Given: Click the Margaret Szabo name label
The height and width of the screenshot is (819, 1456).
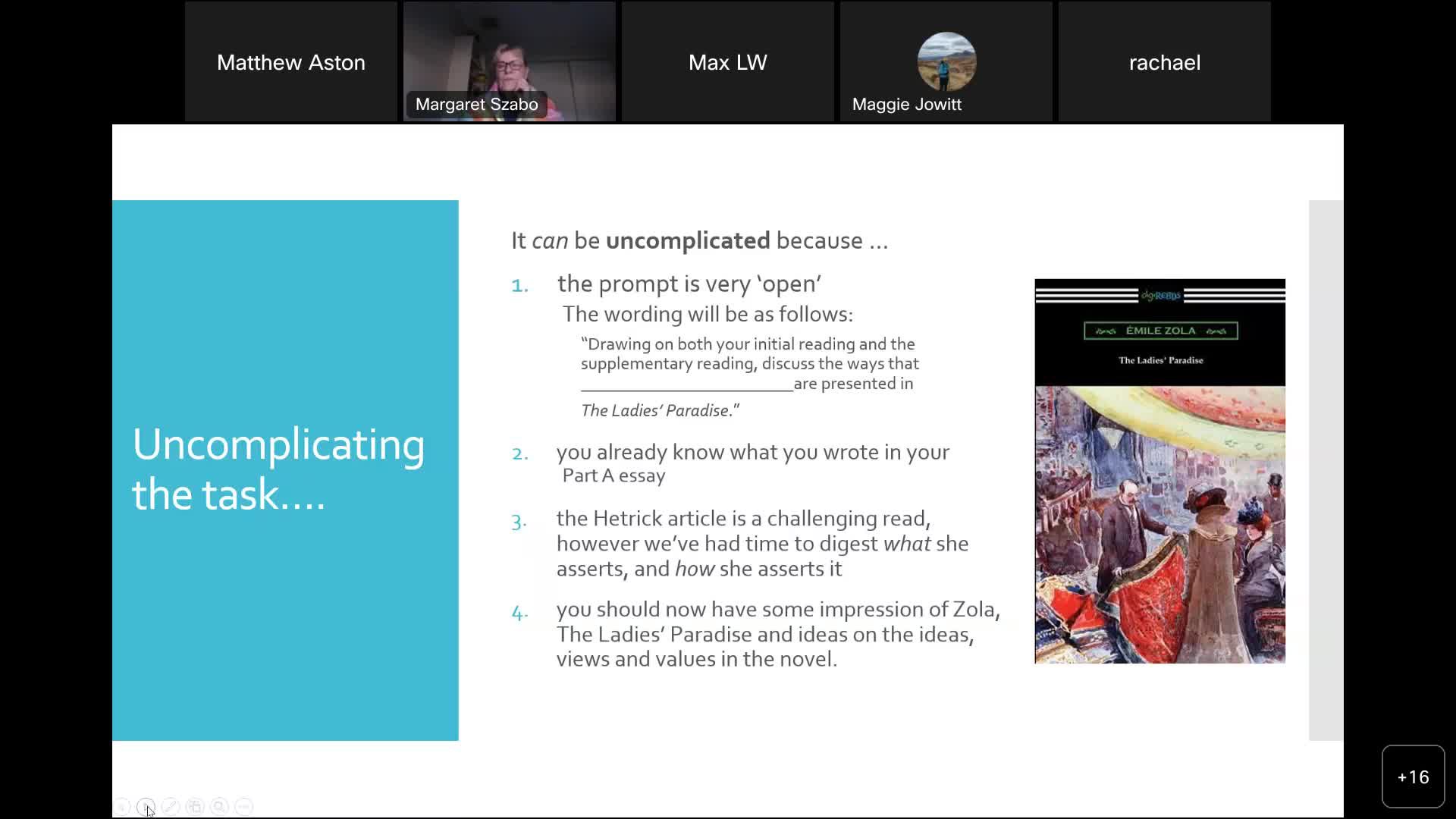Looking at the screenshot, I should [476, 104].
